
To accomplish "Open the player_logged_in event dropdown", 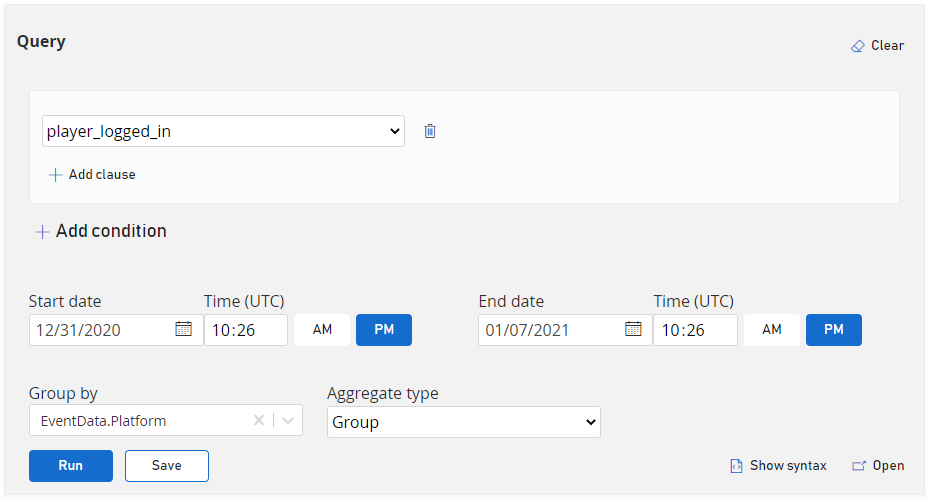I will [x=223, y=131].
